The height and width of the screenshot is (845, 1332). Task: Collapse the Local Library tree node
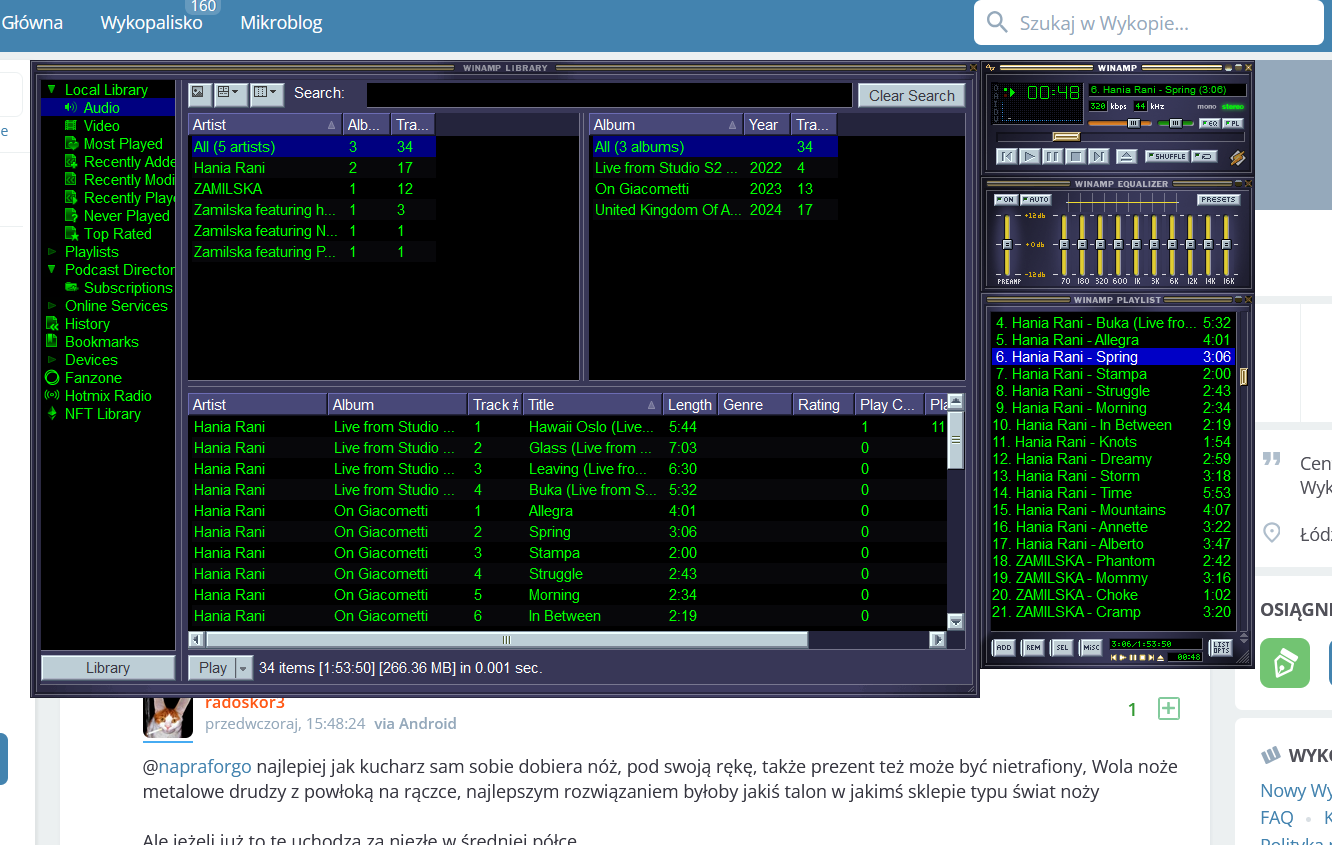tap(52, 90)
